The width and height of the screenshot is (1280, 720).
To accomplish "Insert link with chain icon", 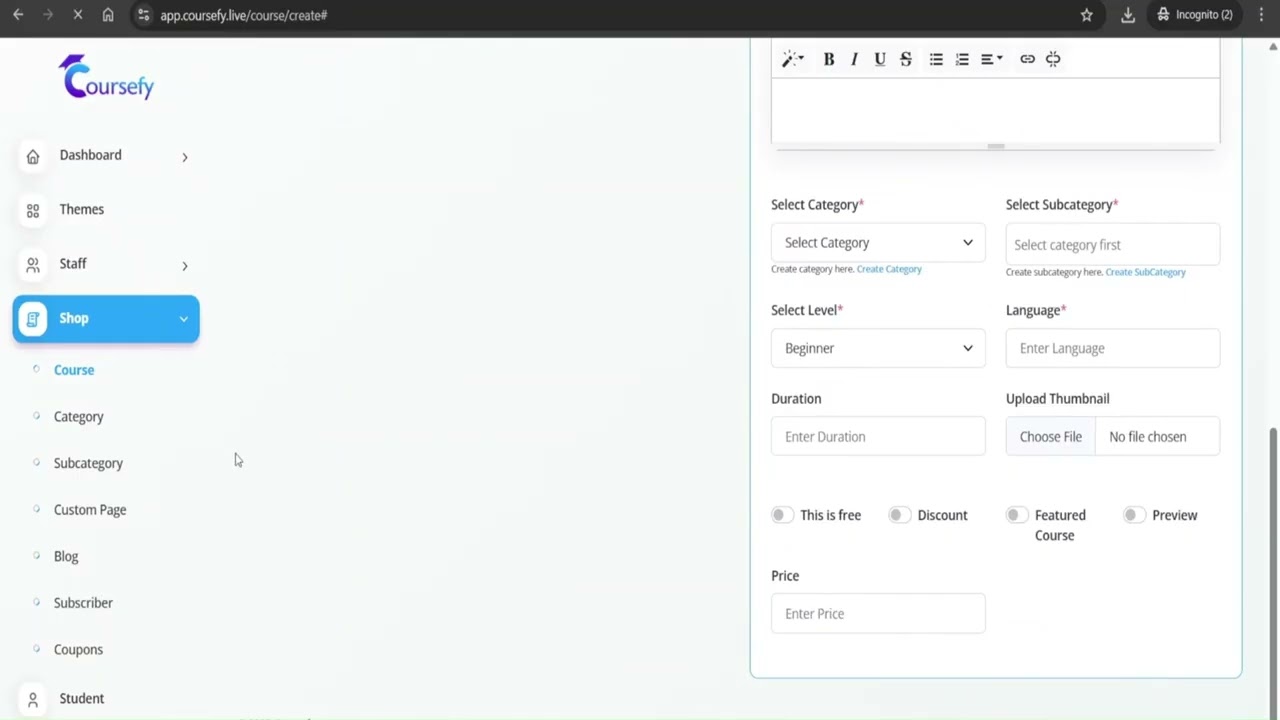I will 1027,59.
